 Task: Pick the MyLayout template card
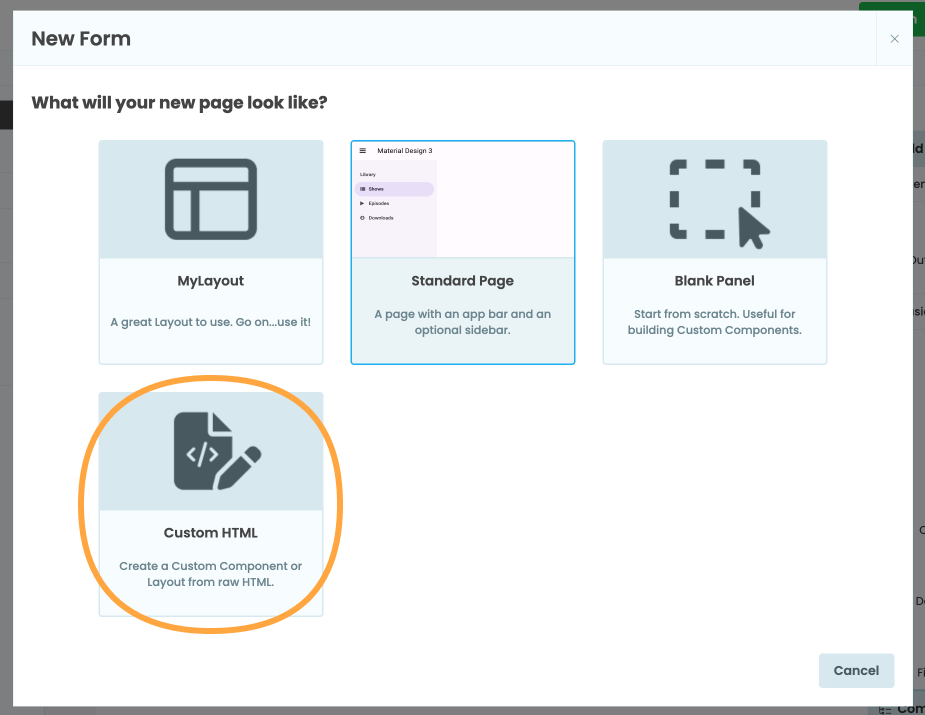pyautogui.click(x=210, y=252)
